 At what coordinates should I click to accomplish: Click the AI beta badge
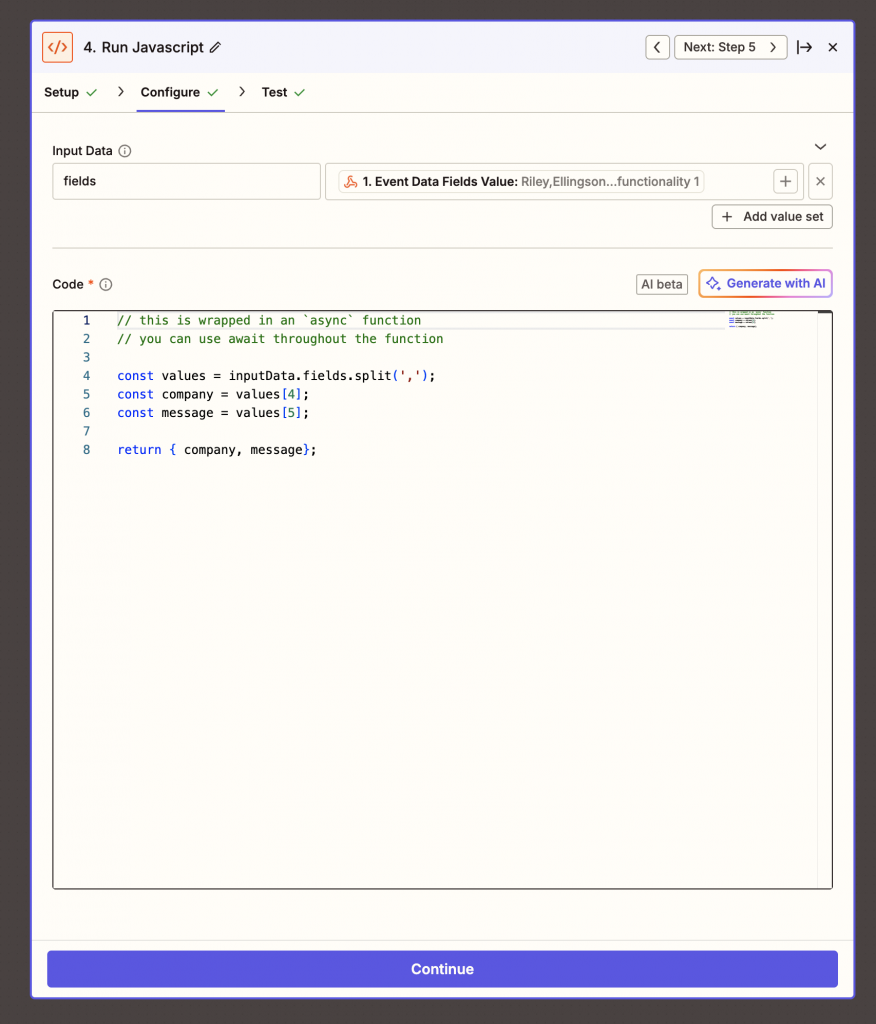point(662,284)
